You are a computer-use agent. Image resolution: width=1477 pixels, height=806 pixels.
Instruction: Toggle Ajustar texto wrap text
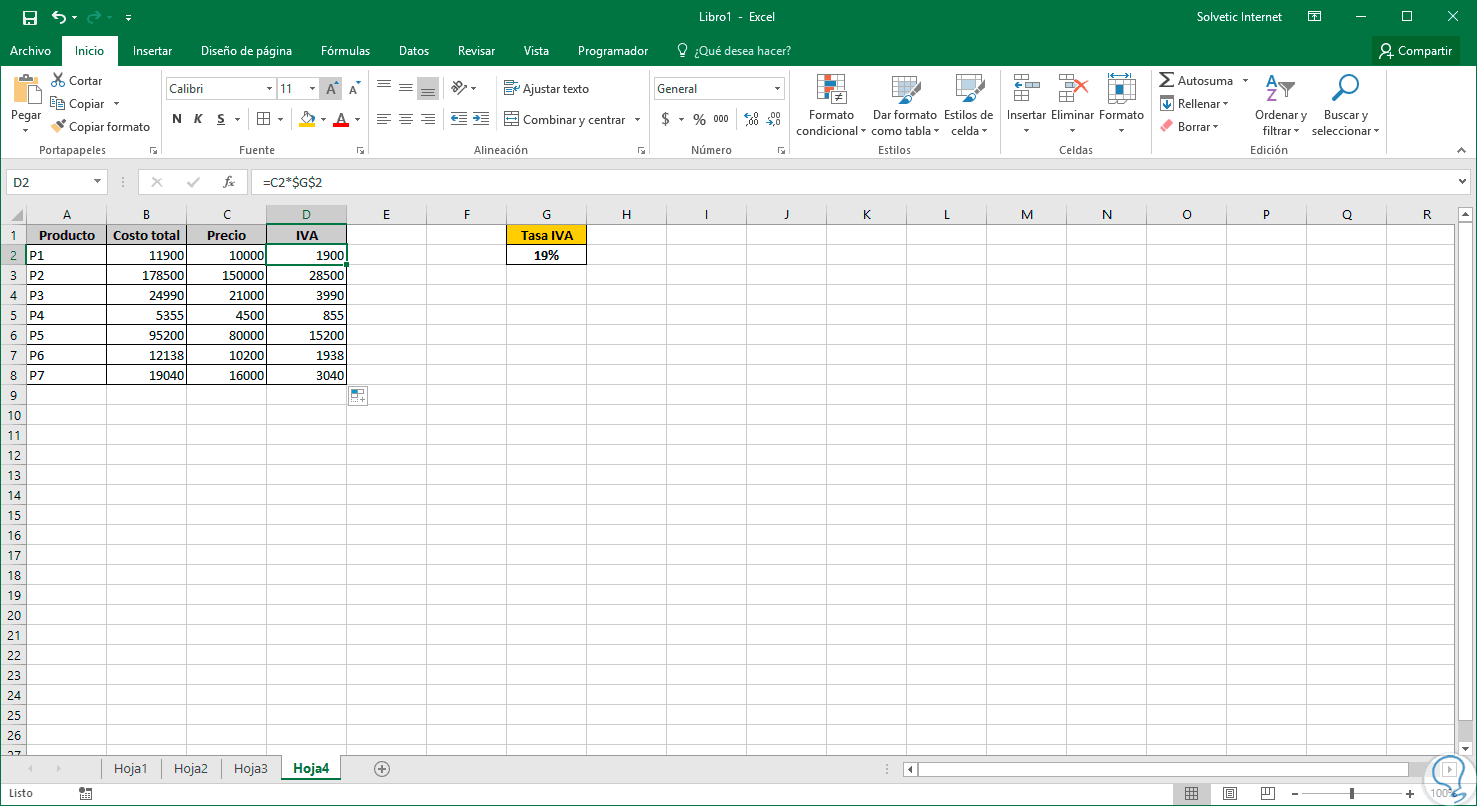(x=546, y=89)
